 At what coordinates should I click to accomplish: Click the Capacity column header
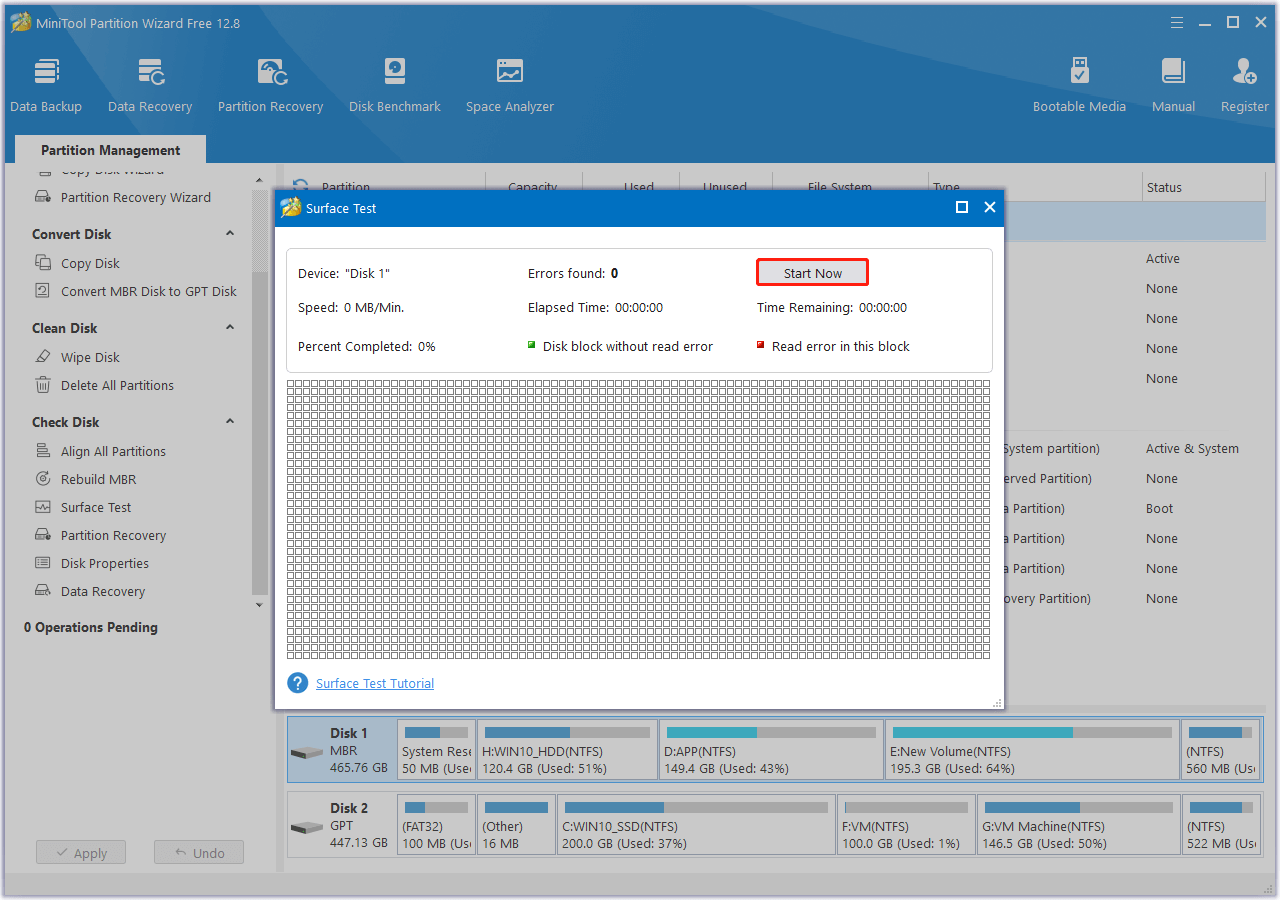(x=532, y=186)
